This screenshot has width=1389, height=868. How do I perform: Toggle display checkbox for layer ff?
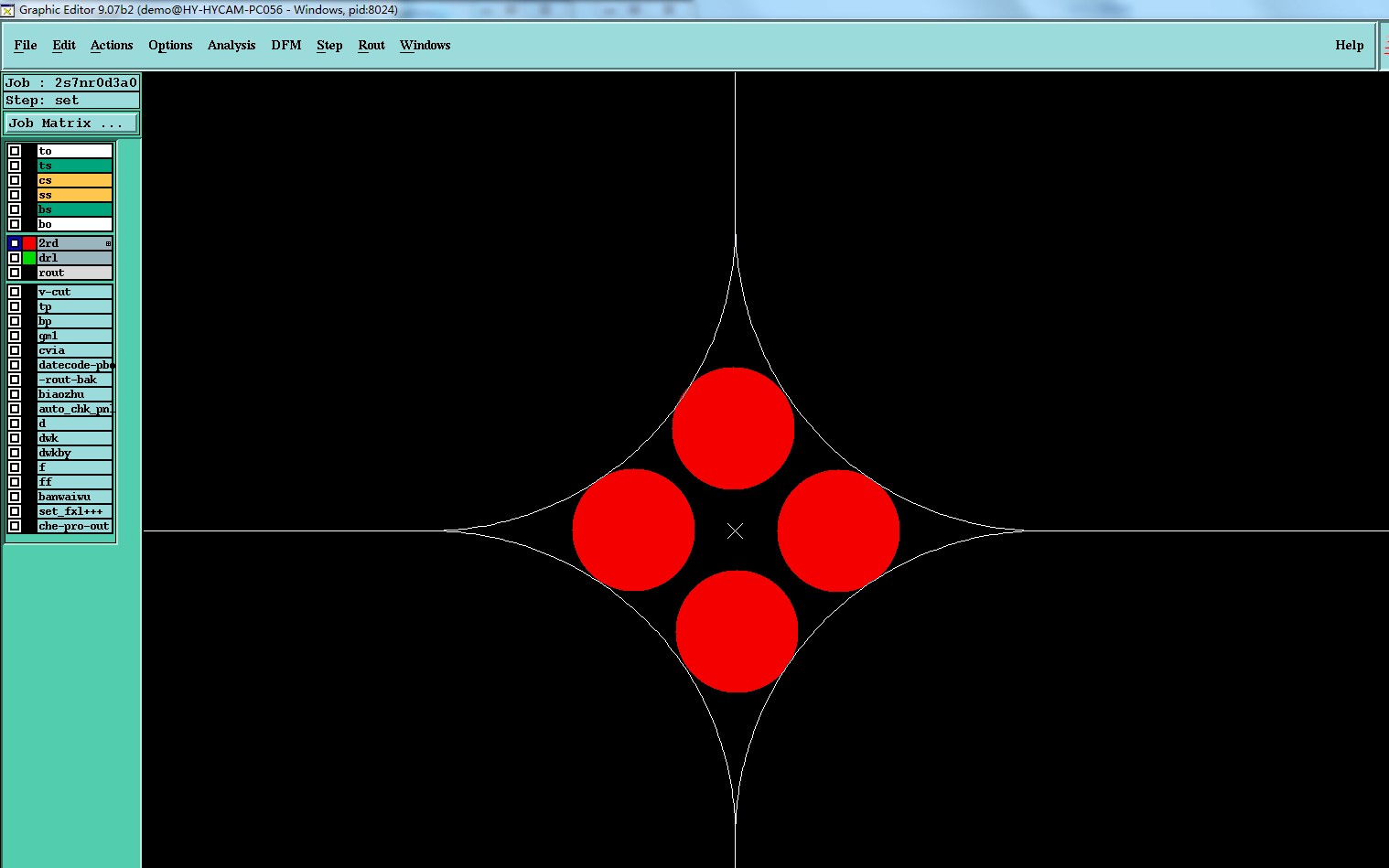point(15,482)
